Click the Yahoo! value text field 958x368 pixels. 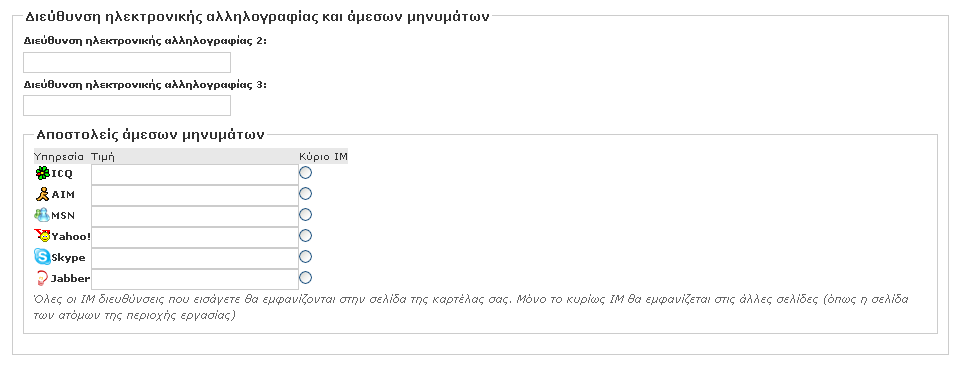tap(195, 237)
